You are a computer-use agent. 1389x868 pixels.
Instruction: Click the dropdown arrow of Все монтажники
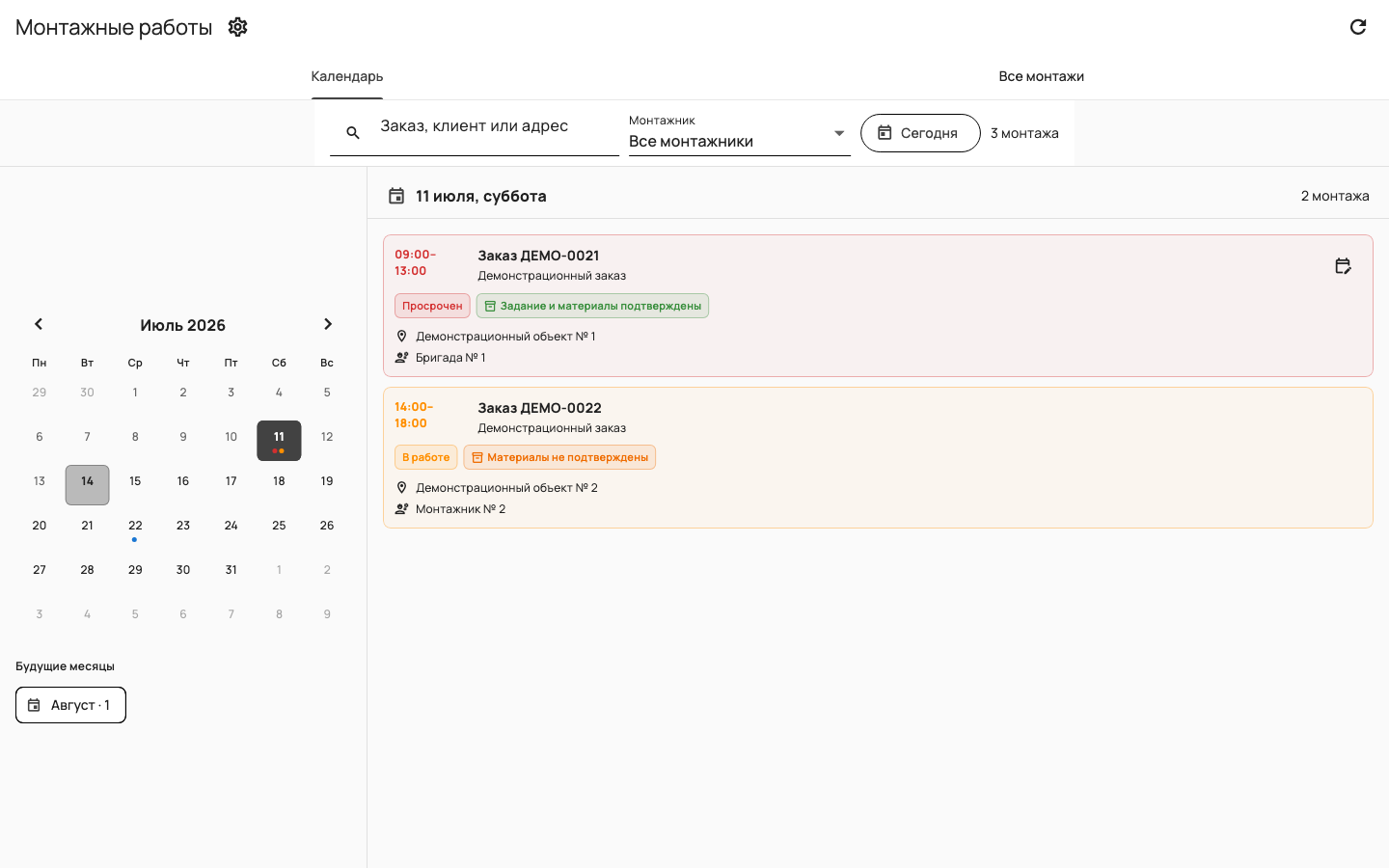tap(839, 133)
